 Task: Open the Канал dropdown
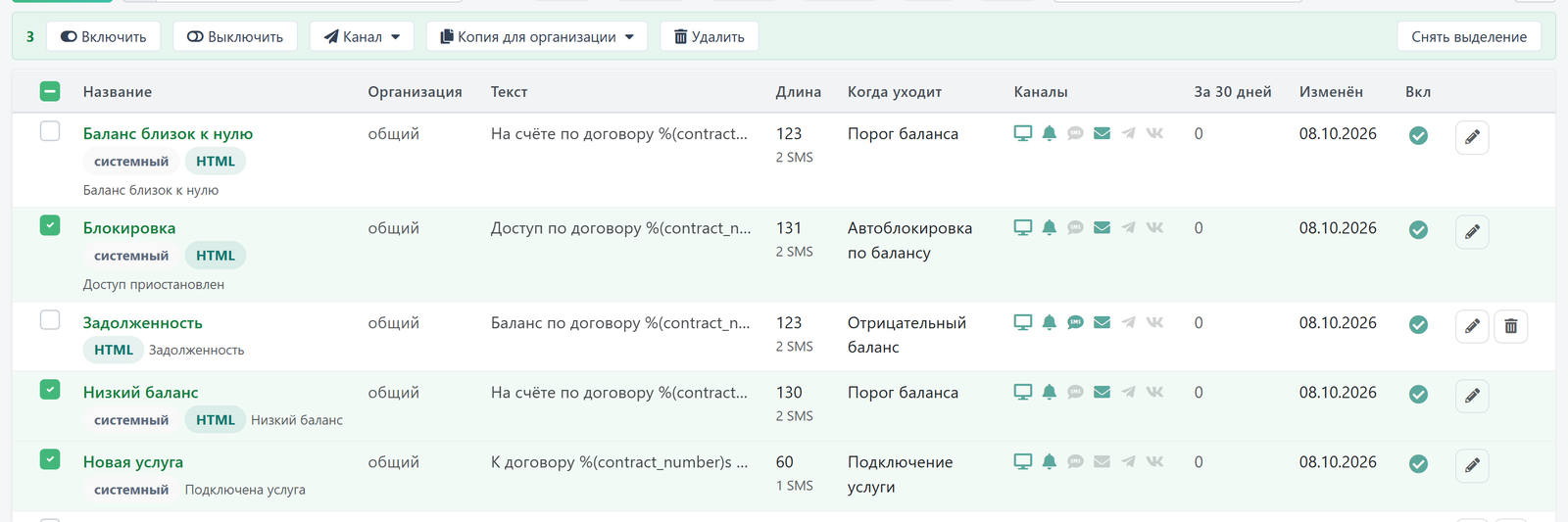point(362,36)
